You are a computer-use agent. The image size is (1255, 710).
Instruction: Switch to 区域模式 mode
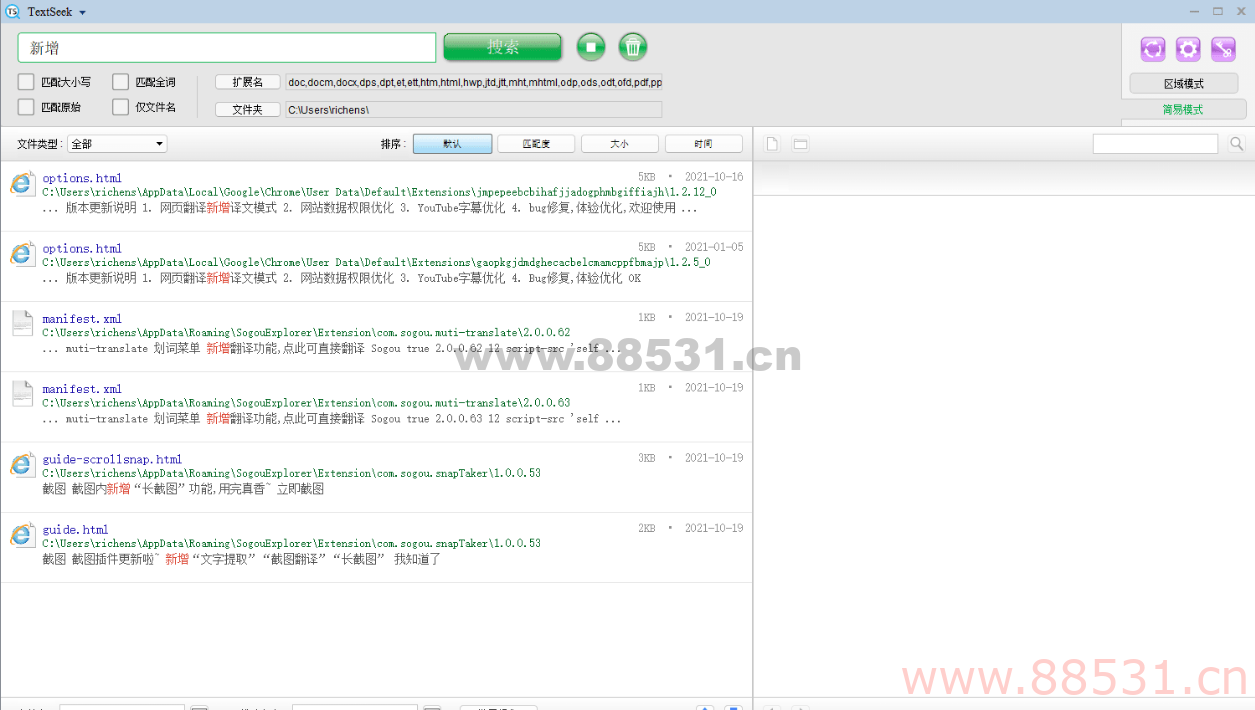point(1184,83)
